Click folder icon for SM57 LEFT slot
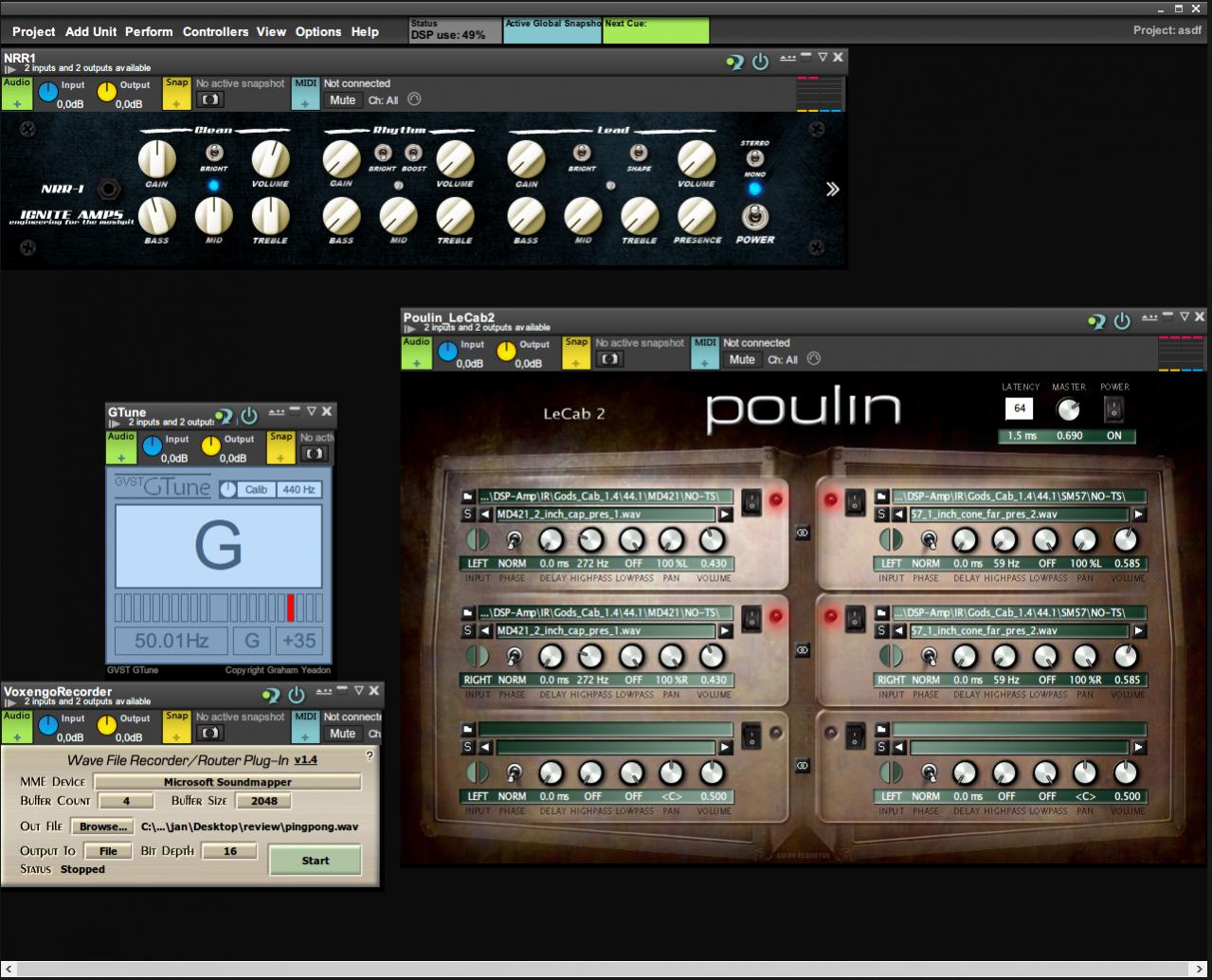1212x980 pixels. pos(882,497)
